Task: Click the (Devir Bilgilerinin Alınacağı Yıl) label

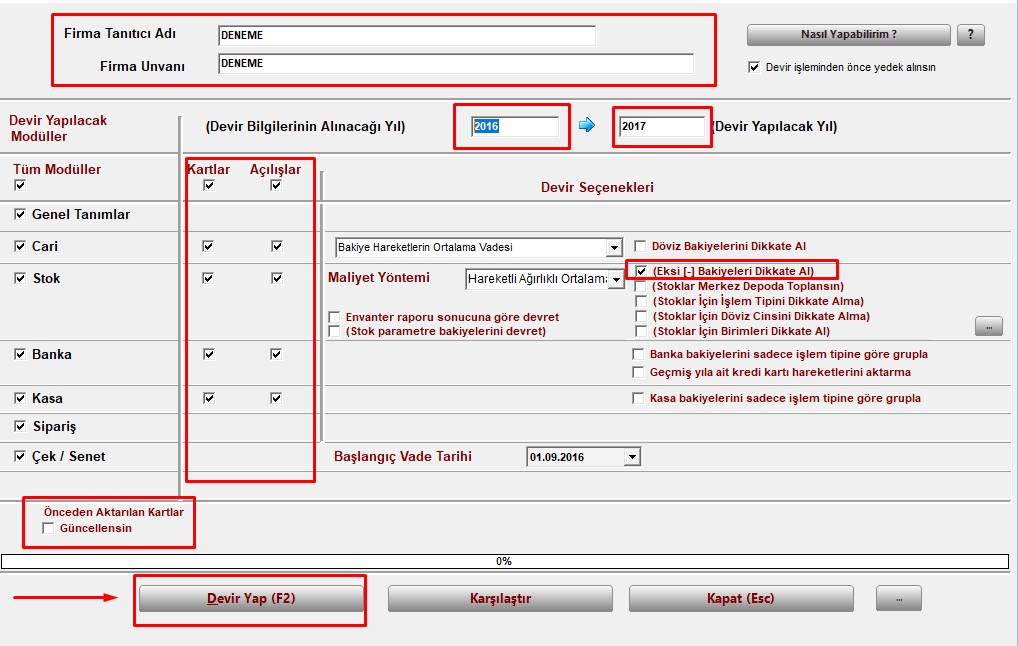Action: pyautogui.click(x=305, y=127)
